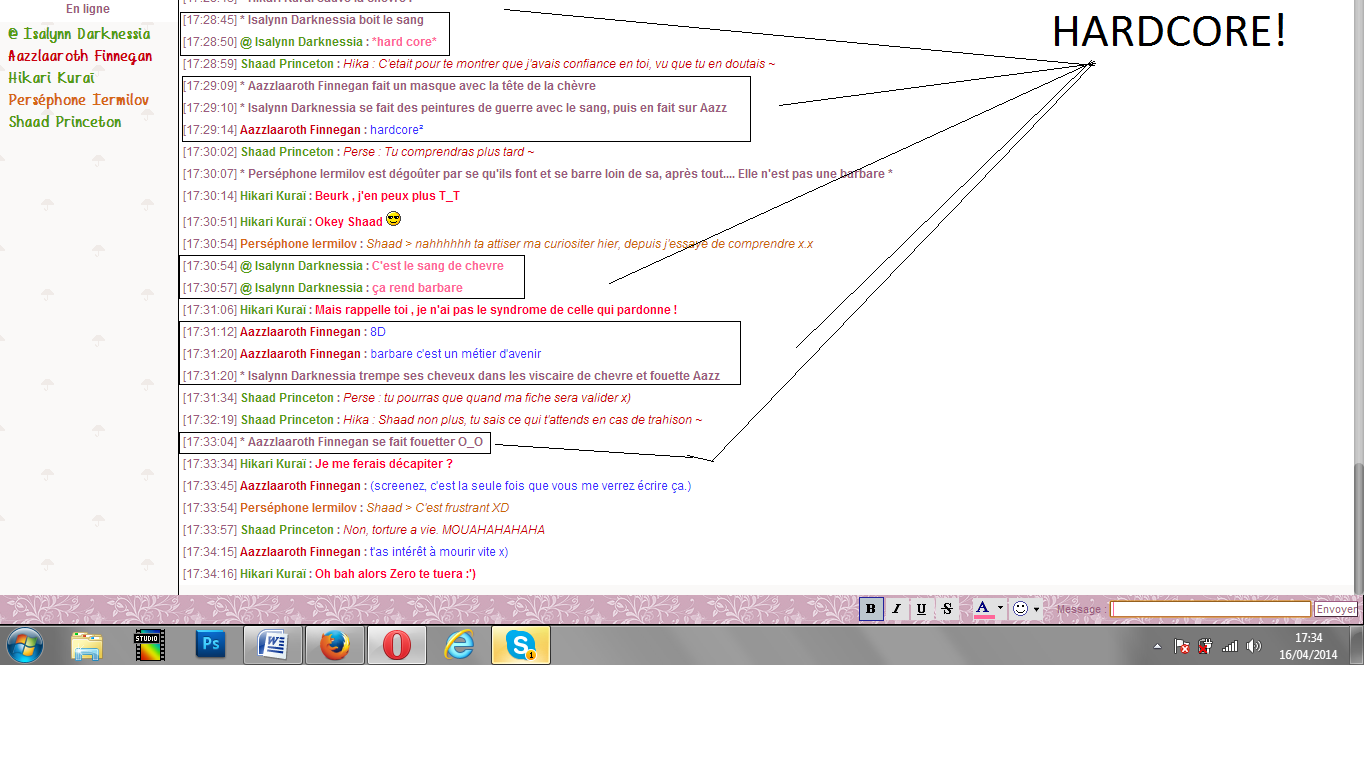Click the '8D' message at 17:31:12
The height and width of the screenshot is (768, 1366).
click(378, 332)
